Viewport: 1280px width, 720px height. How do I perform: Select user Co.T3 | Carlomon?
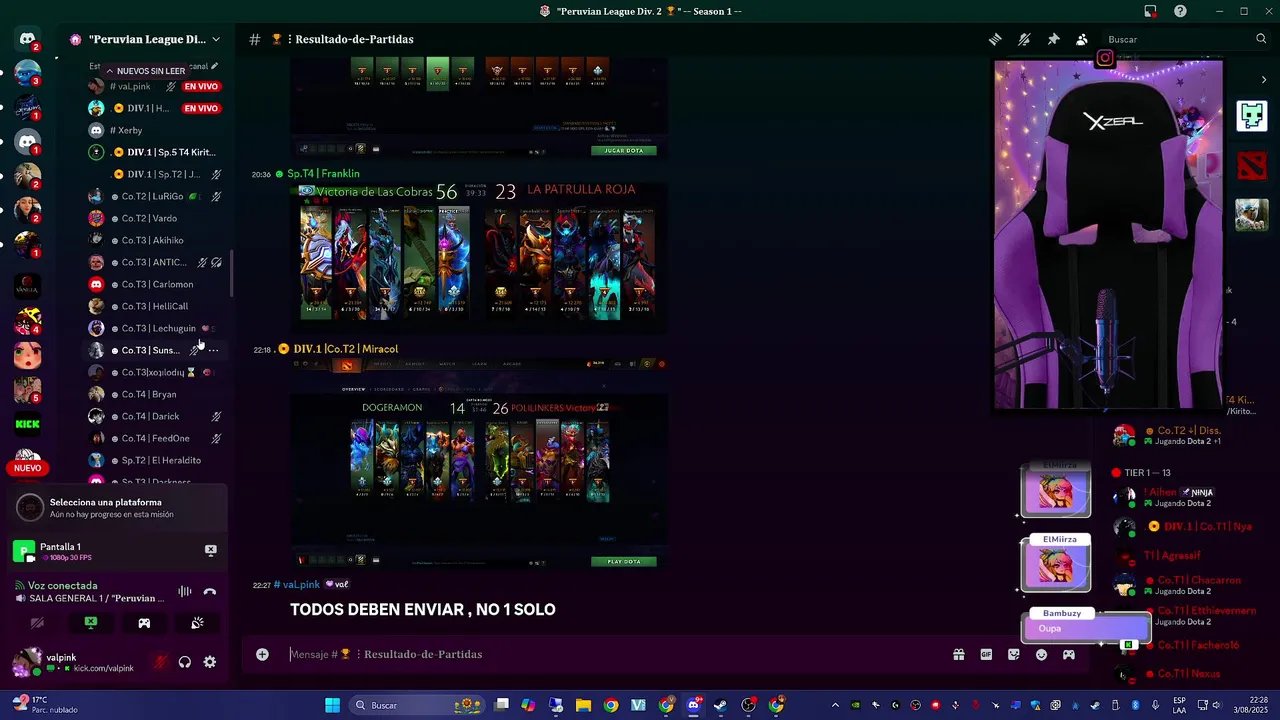pos(157,284)
